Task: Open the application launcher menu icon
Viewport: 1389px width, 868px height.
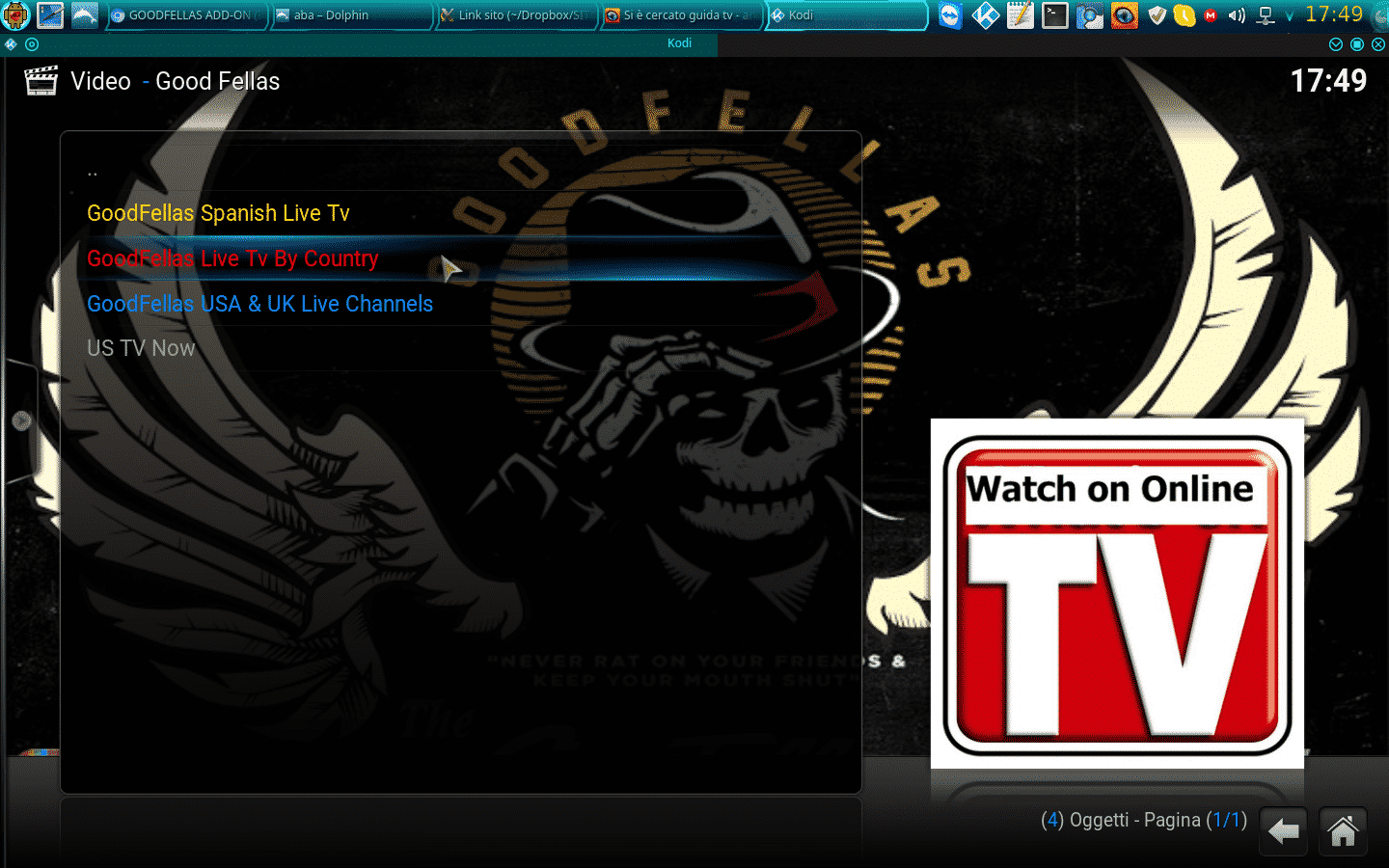Action: [x=16, y=15]
